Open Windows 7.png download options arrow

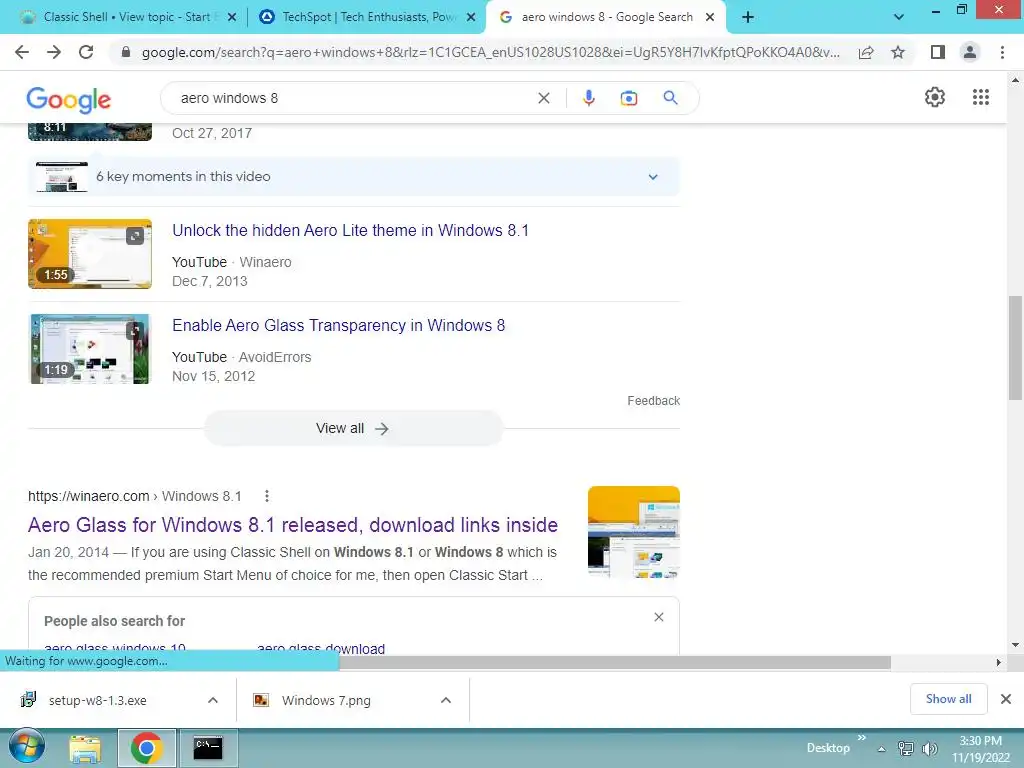(x=445, y=700)
